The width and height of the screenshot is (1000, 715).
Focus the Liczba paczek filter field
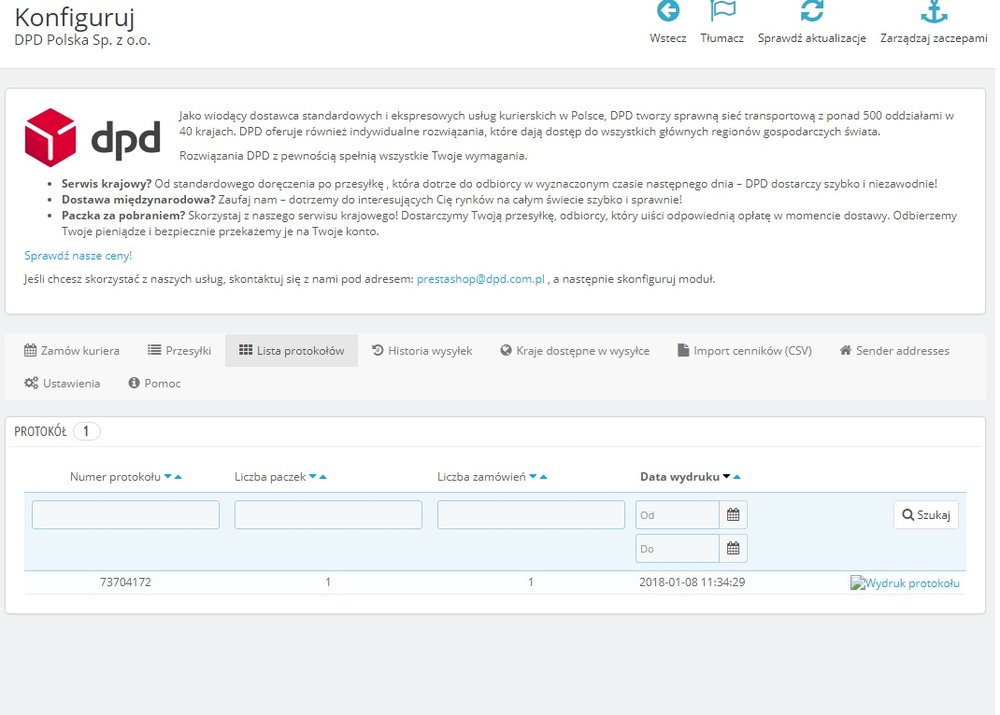[328, 515]
